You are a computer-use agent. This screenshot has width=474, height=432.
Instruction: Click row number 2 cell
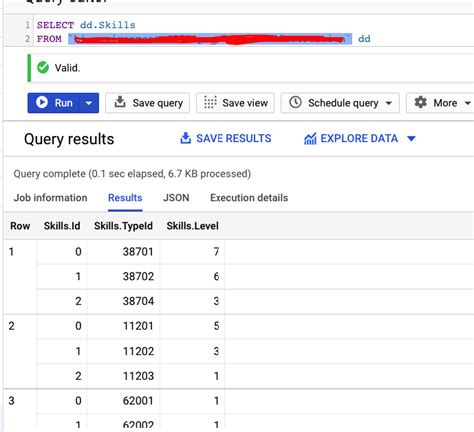pos(12,326)
